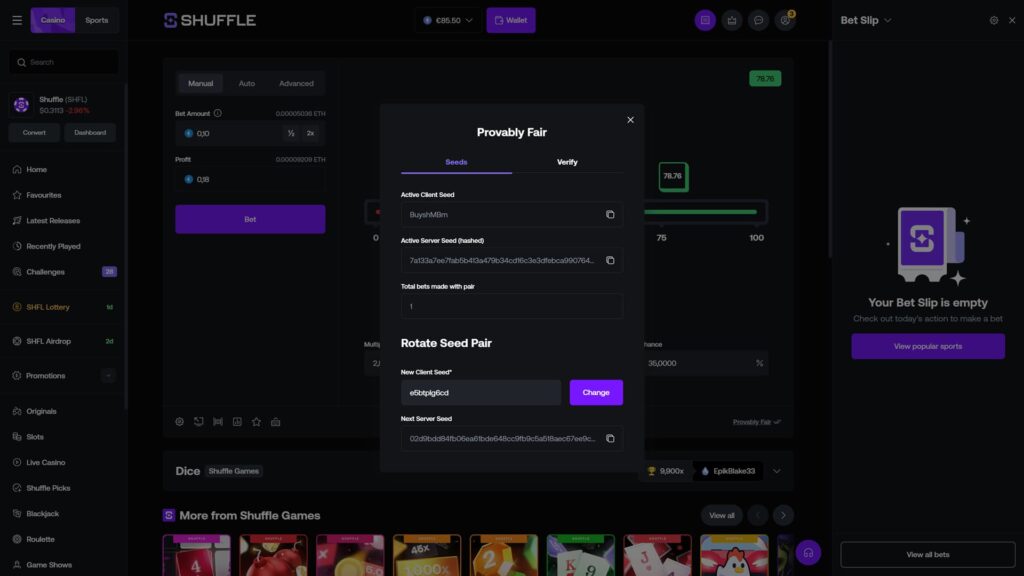Add the Dice game to favourites star
The width and height of the screenshot is (1024, 576).
256,422
